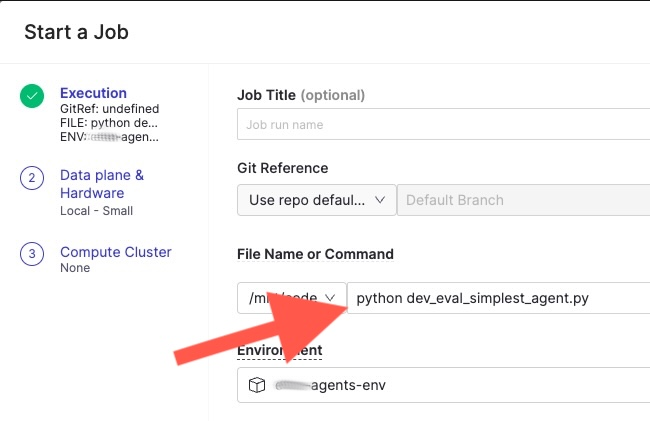Expand the /mnt/code directory dropdown
The image size is (650, 421).
(x=291, y=298)
